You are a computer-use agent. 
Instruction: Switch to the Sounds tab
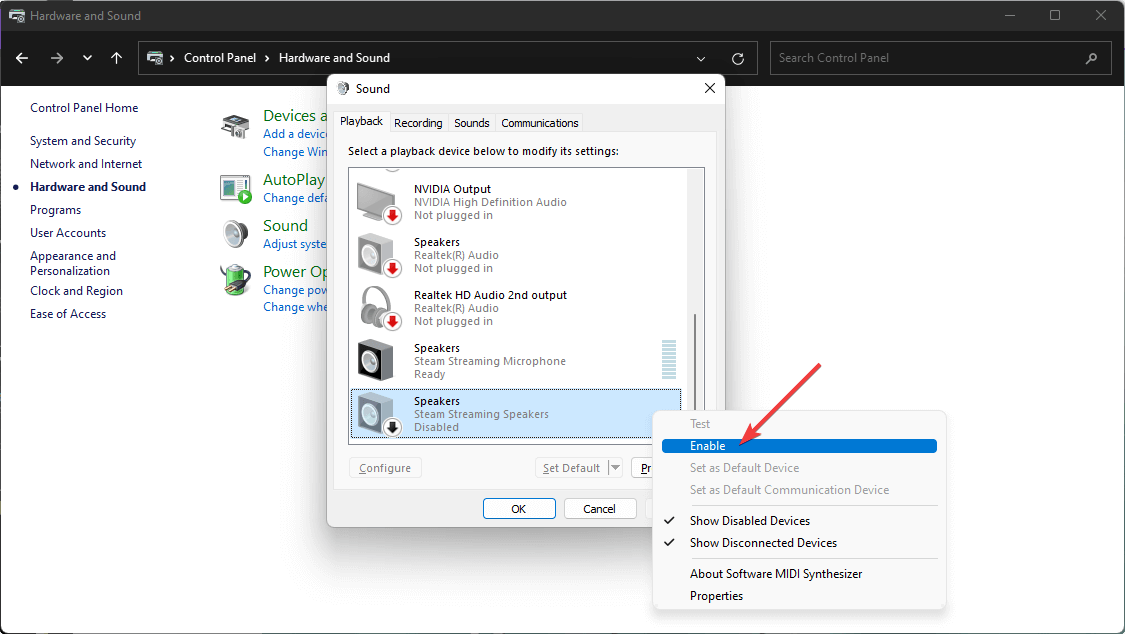click(x=471, y=123)
